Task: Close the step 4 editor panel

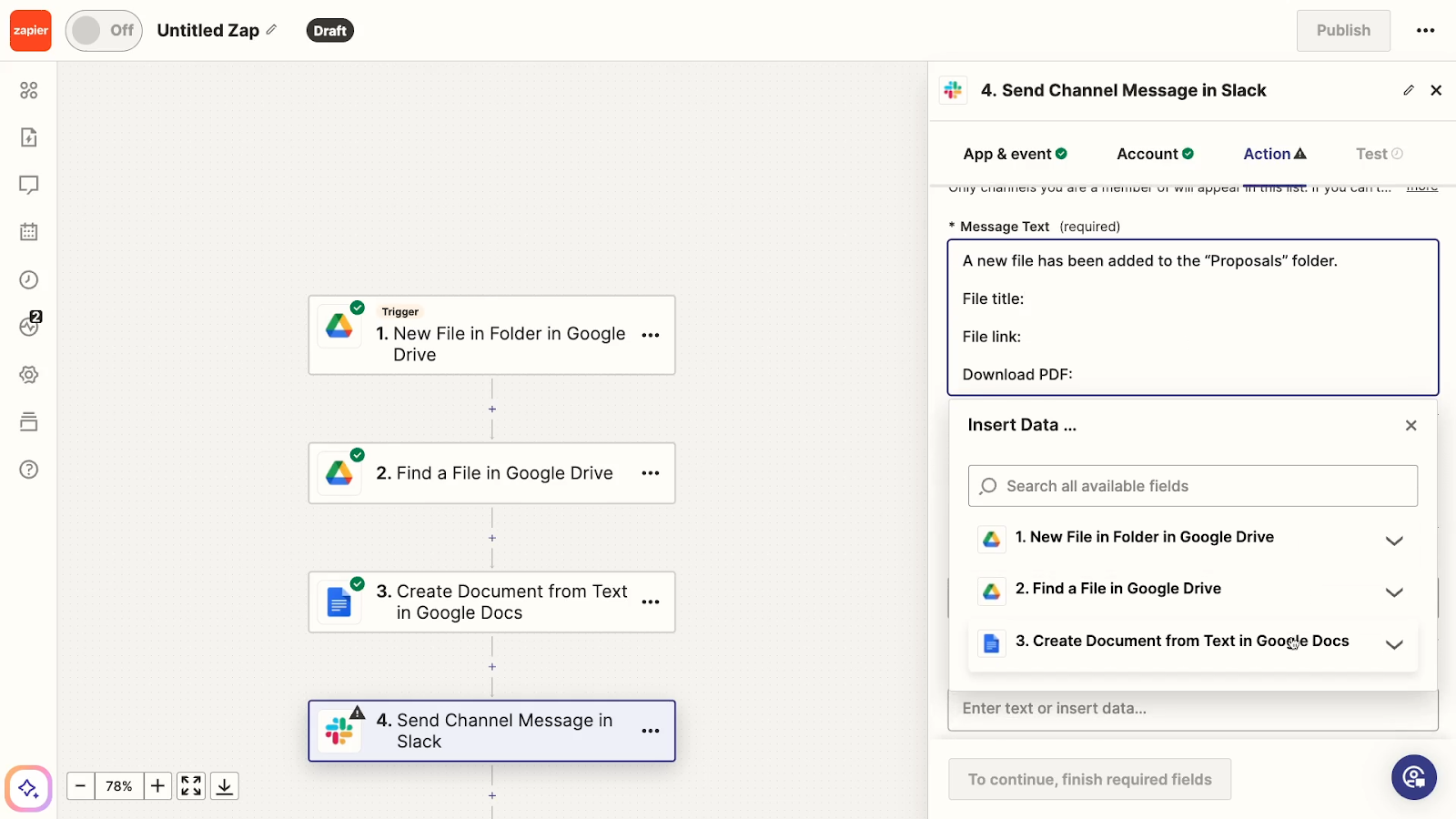Action: 1436,90
